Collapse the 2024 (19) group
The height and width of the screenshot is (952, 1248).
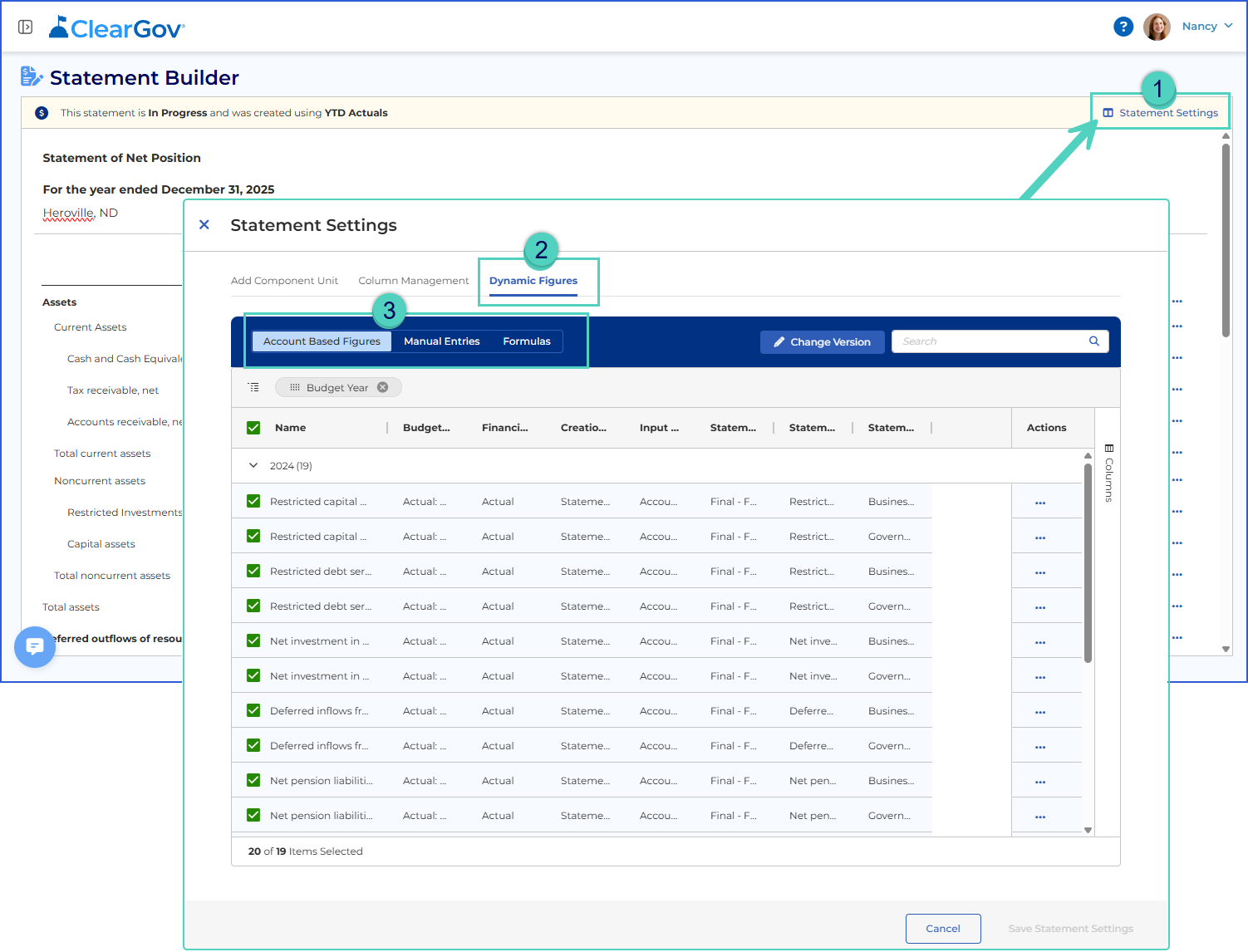[253, 466]
